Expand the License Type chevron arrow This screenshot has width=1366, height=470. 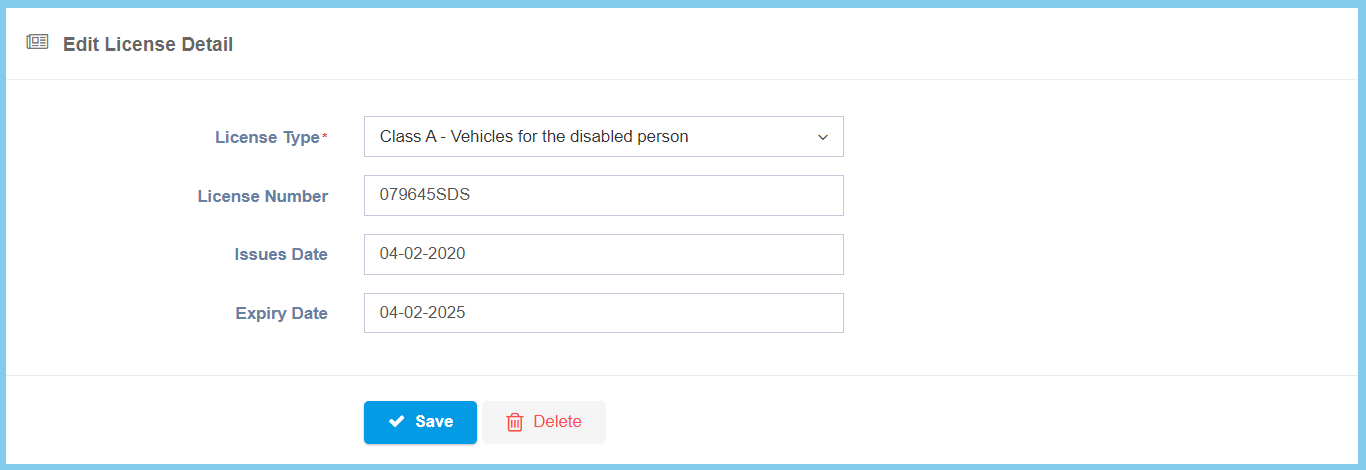[823, 137]
